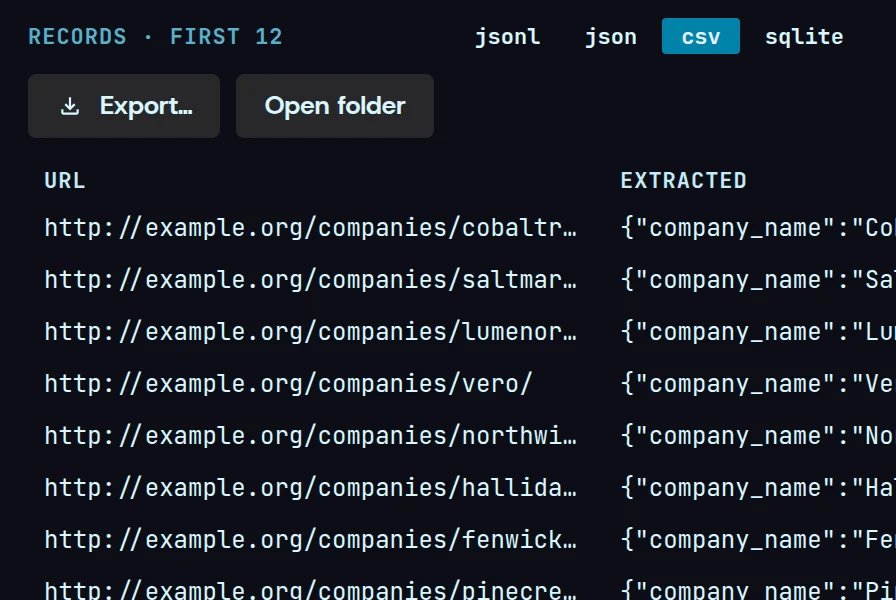Viewport: 896px width, 600px height.
Task: Select the northwi… companies URL cell
Action: pyautogui.click(x=311, y=436)
